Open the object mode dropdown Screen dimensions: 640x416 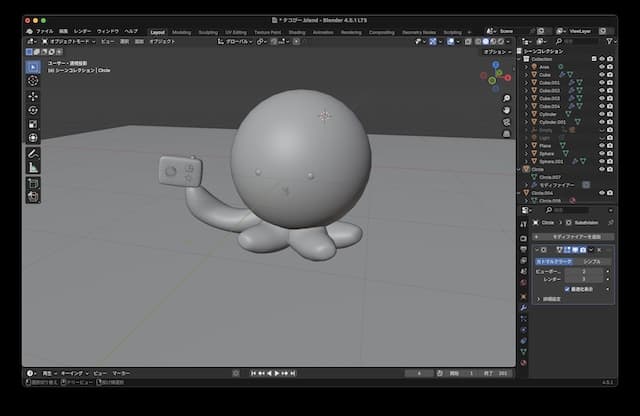tap(69, 42)
